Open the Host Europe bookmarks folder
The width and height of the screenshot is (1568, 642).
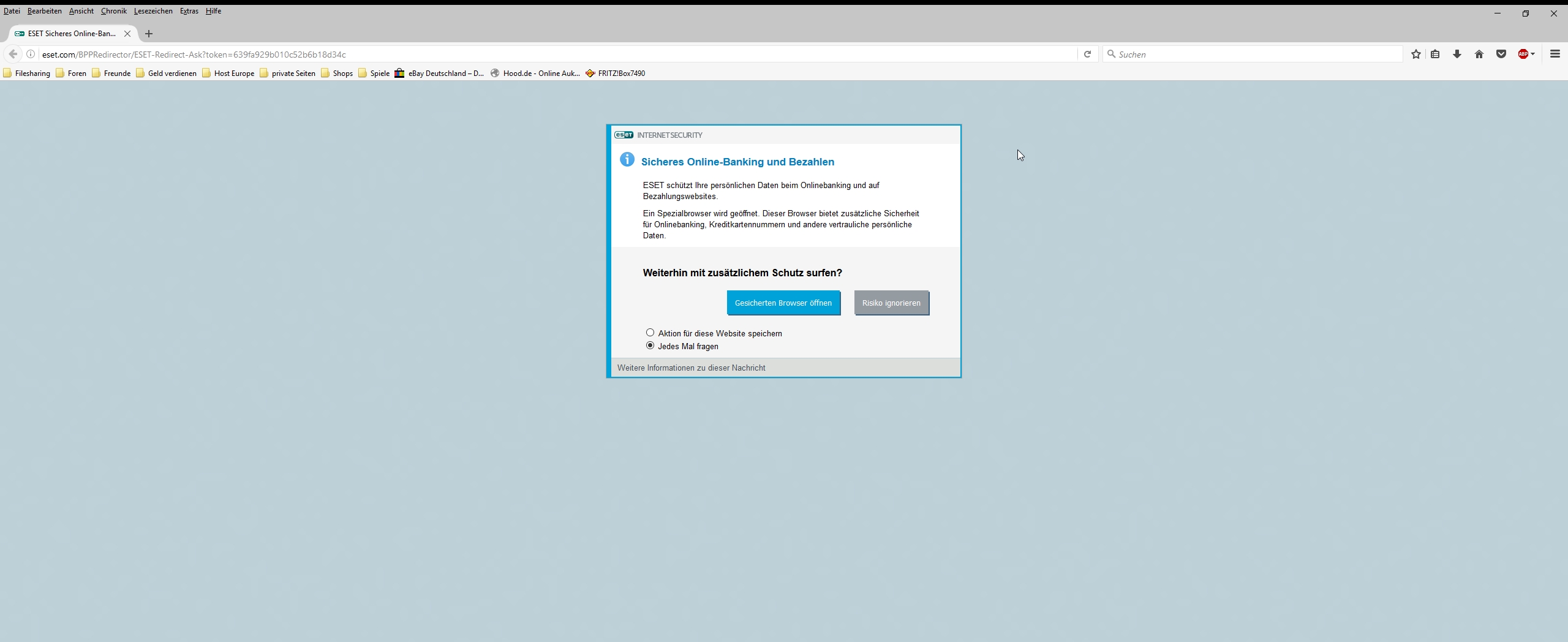pos(228,73)
